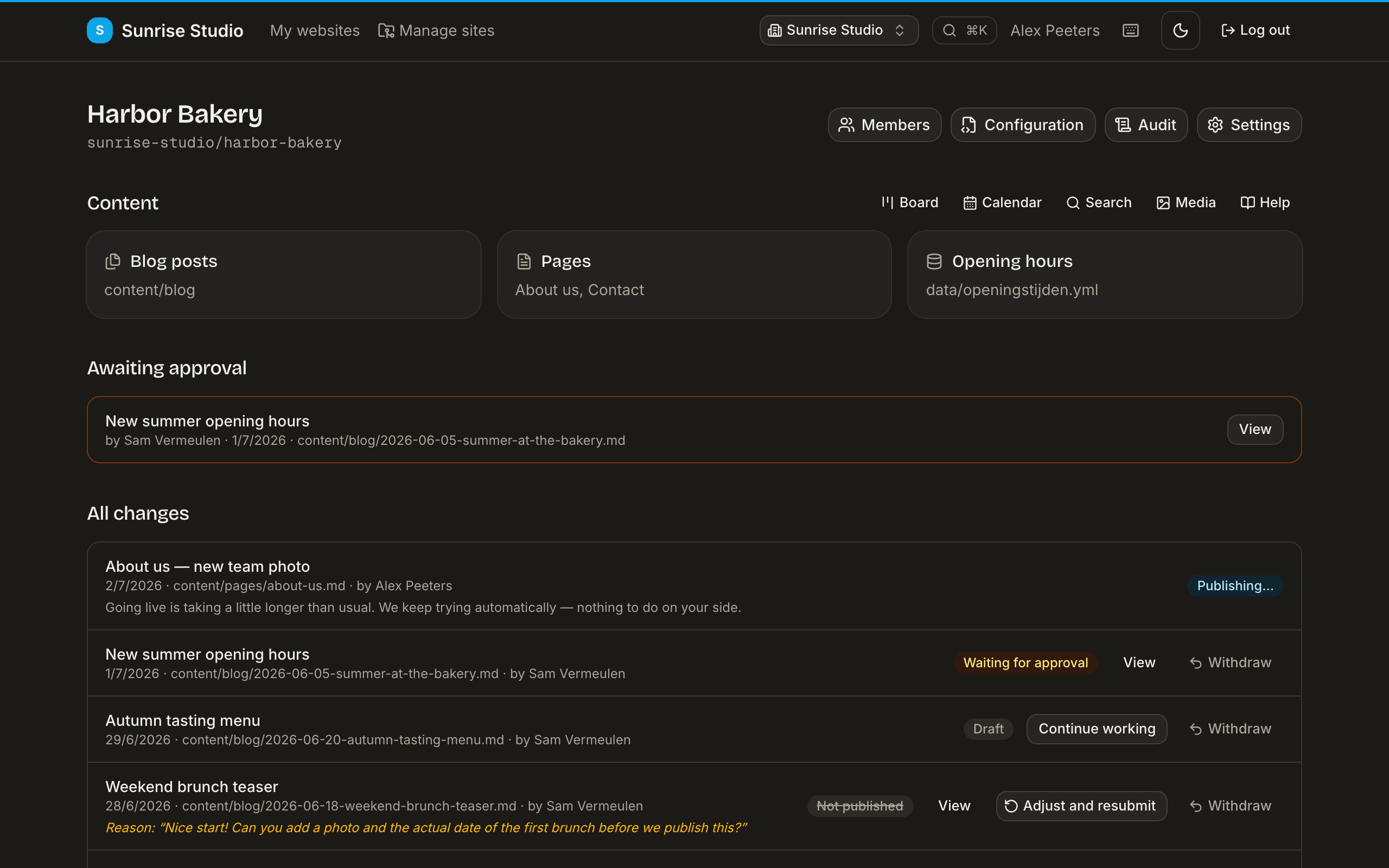The height and width of the screenshot is (868, 1389).
Task: Open Manage sites
Action: [436, 30]
